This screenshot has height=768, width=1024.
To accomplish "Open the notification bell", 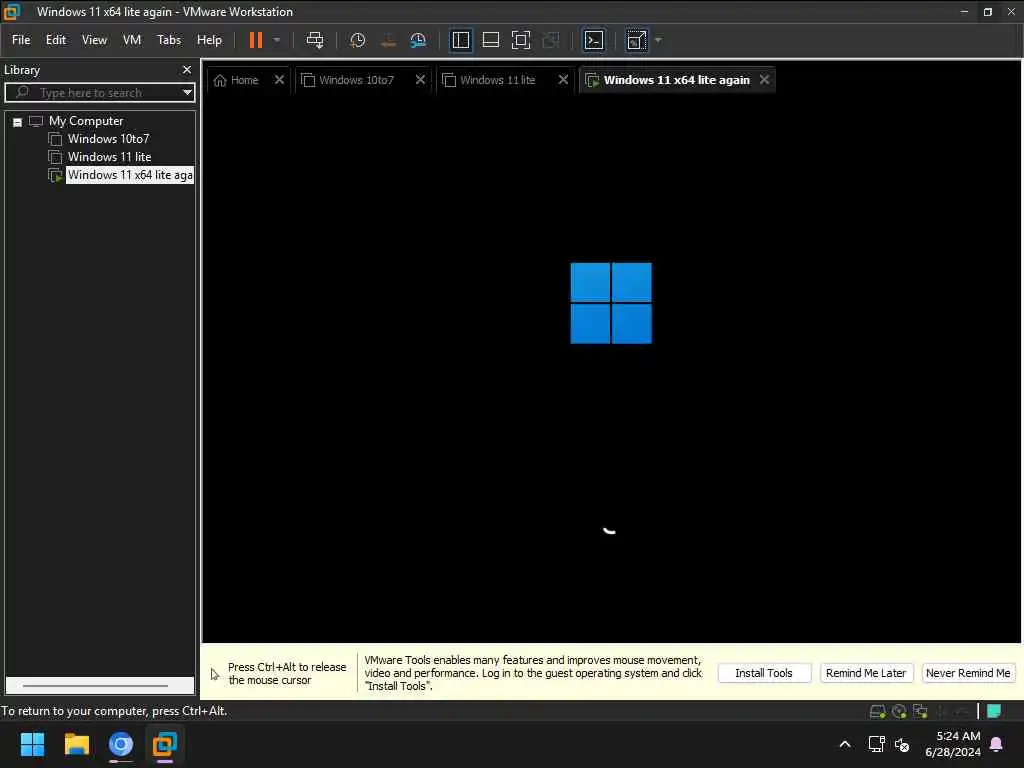I will (997, 744).
